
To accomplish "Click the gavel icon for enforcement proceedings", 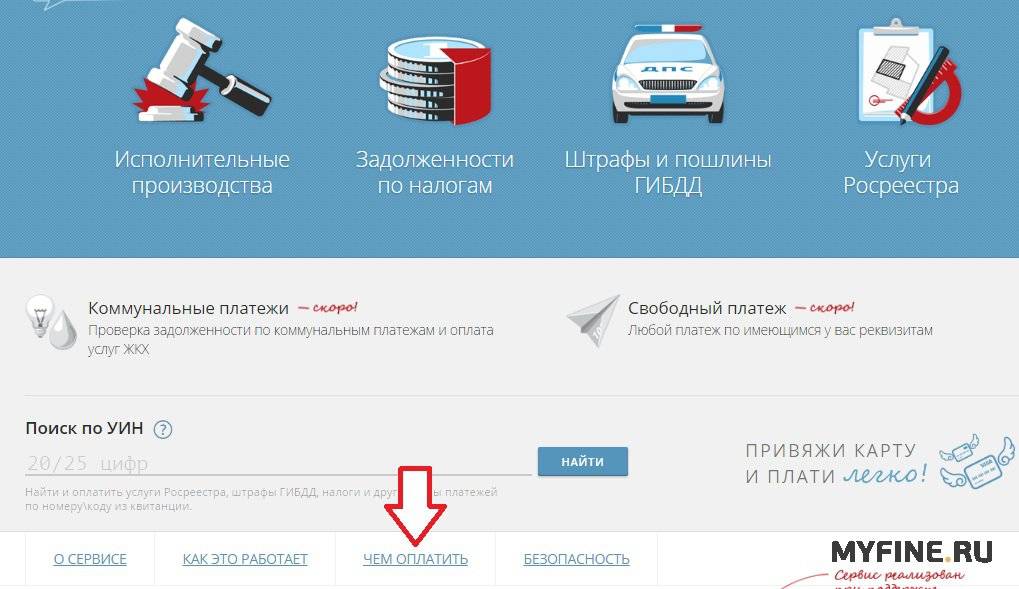I will coord(202,70).
